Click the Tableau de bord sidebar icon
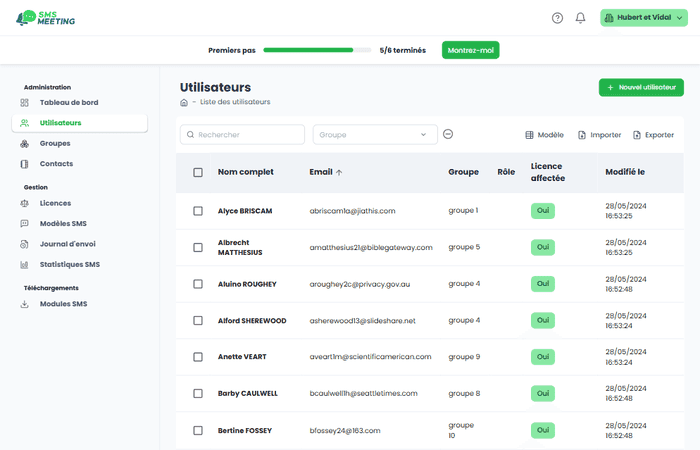700x450 pixels. click(x=25, y=103)
